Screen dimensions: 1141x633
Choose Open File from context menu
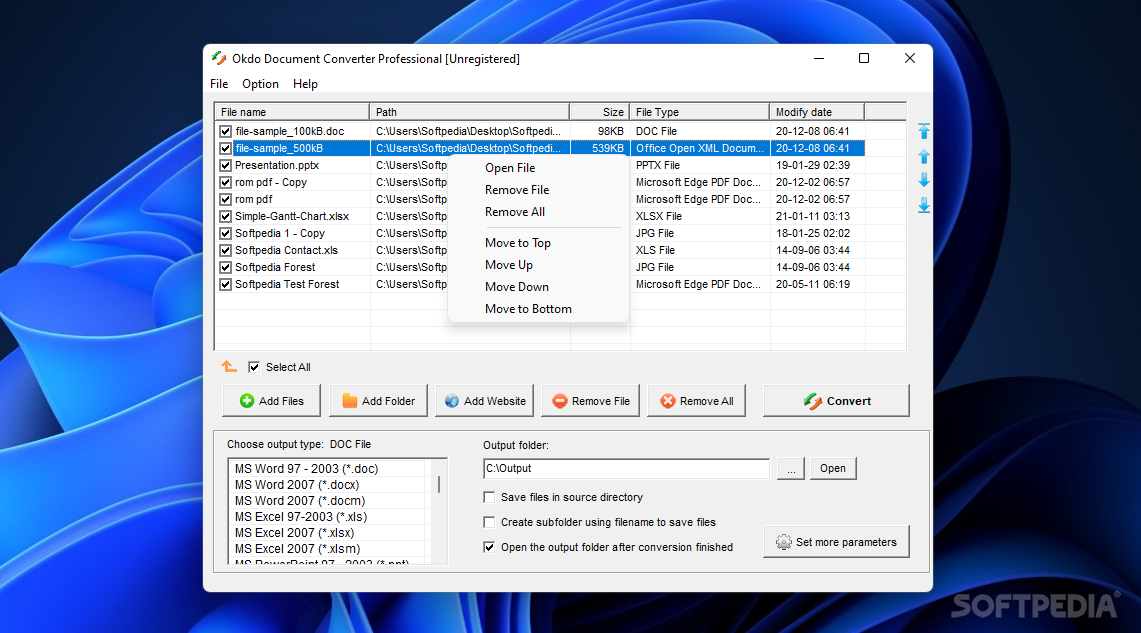(538, 168)
